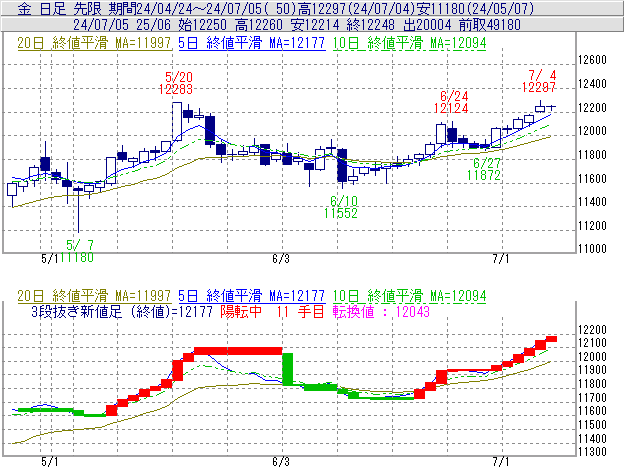
Task: Click the 始12250 opening value in header
Action: coord(203,25)
